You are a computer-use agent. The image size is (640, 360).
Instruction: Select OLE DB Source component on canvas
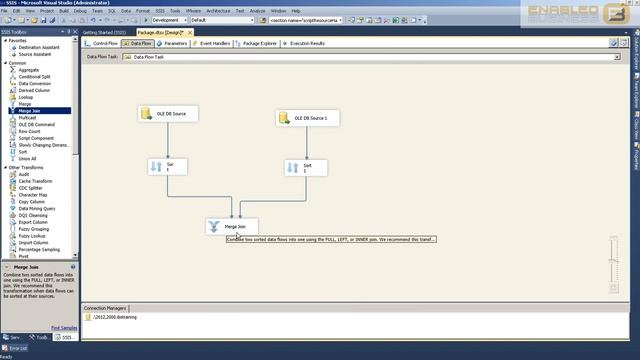[168, 114]
